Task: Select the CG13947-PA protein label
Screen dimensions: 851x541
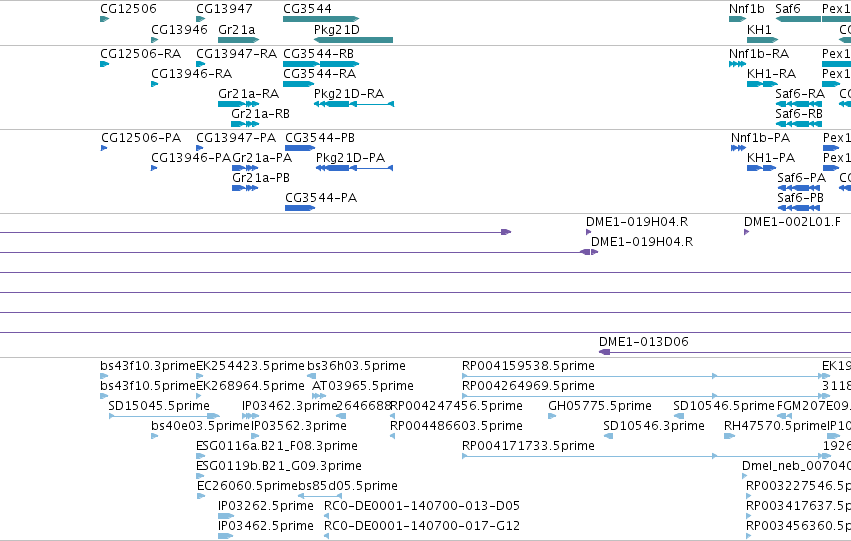Action: click(236, 138)
